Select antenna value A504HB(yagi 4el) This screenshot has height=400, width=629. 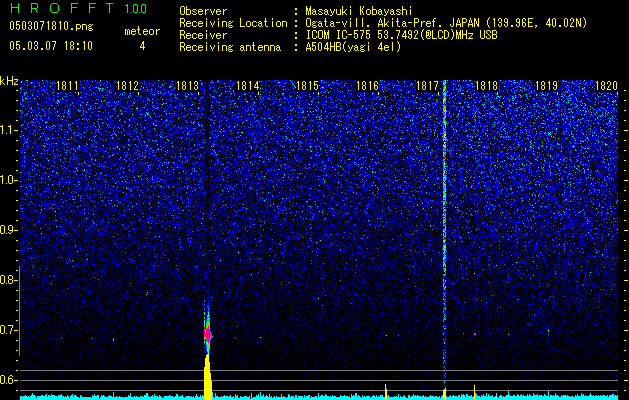353,47
